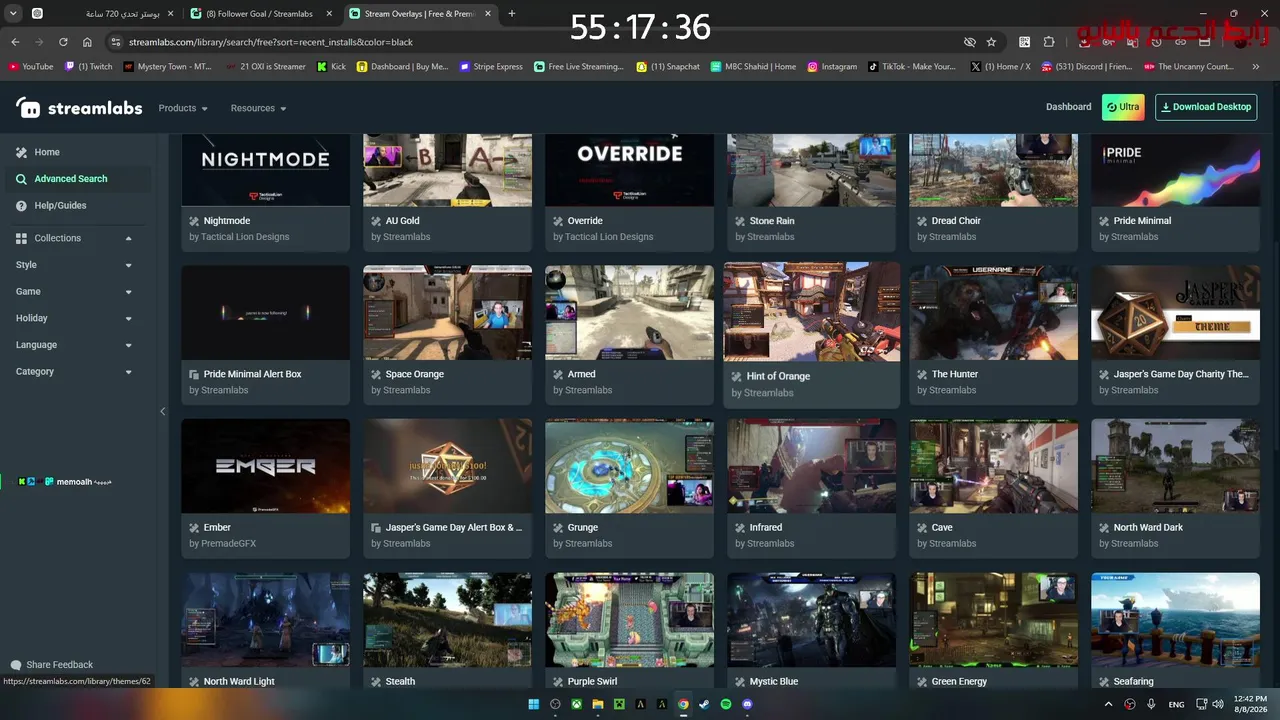Open the Dread Choir theme title
The height and width of the screenshot is (720, 1280).
pos(956,221)
